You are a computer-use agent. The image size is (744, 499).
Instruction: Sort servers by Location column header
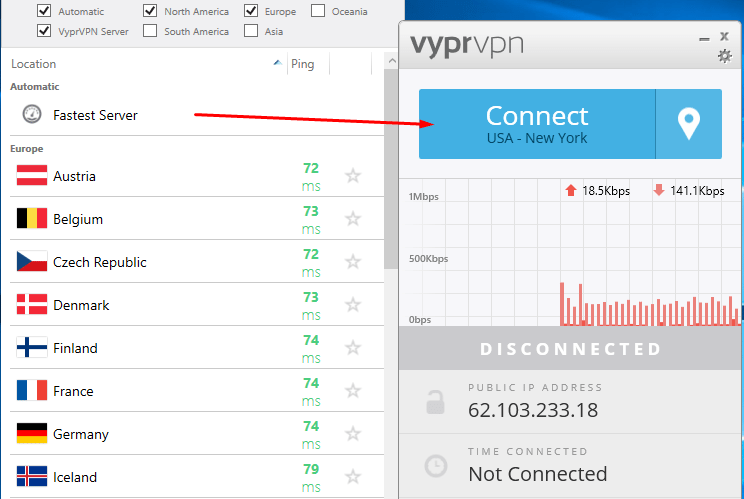pyautogui.click(x=148, y=64)
